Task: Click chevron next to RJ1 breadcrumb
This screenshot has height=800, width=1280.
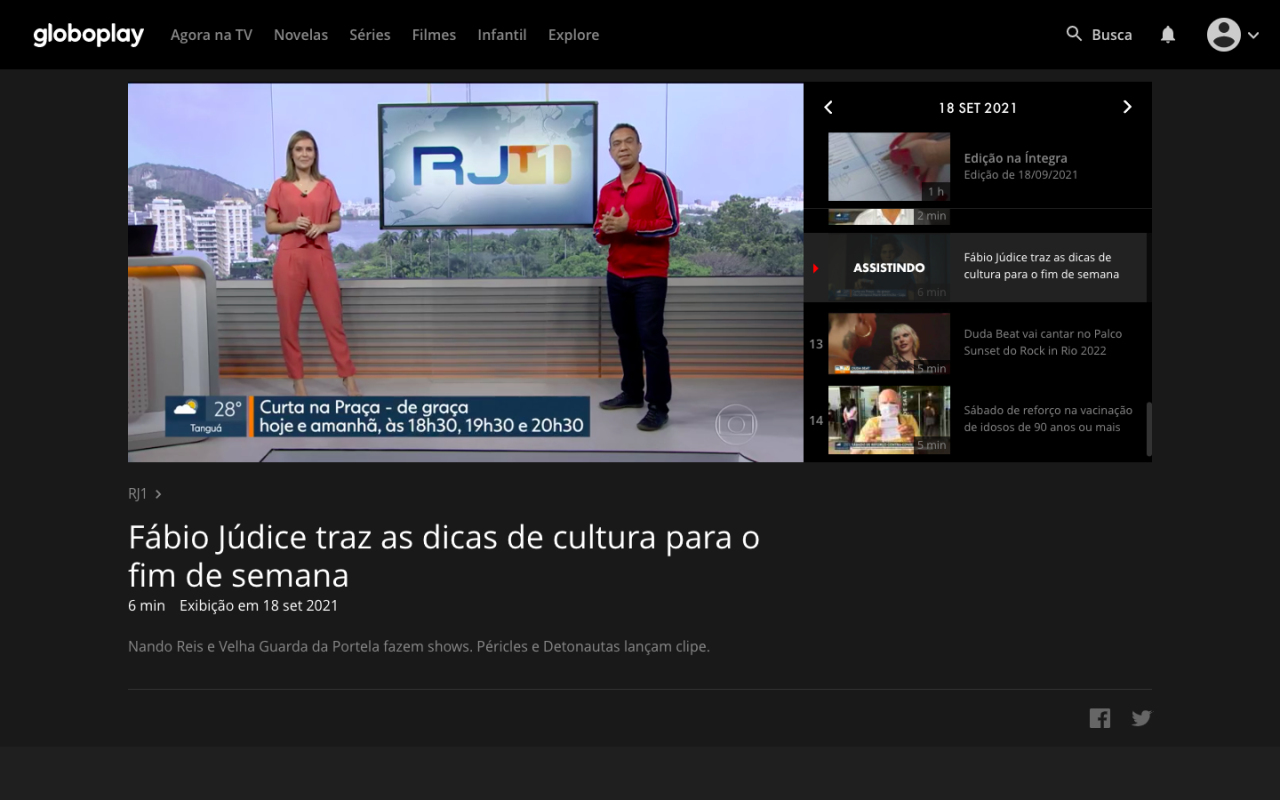Action: 159,494
